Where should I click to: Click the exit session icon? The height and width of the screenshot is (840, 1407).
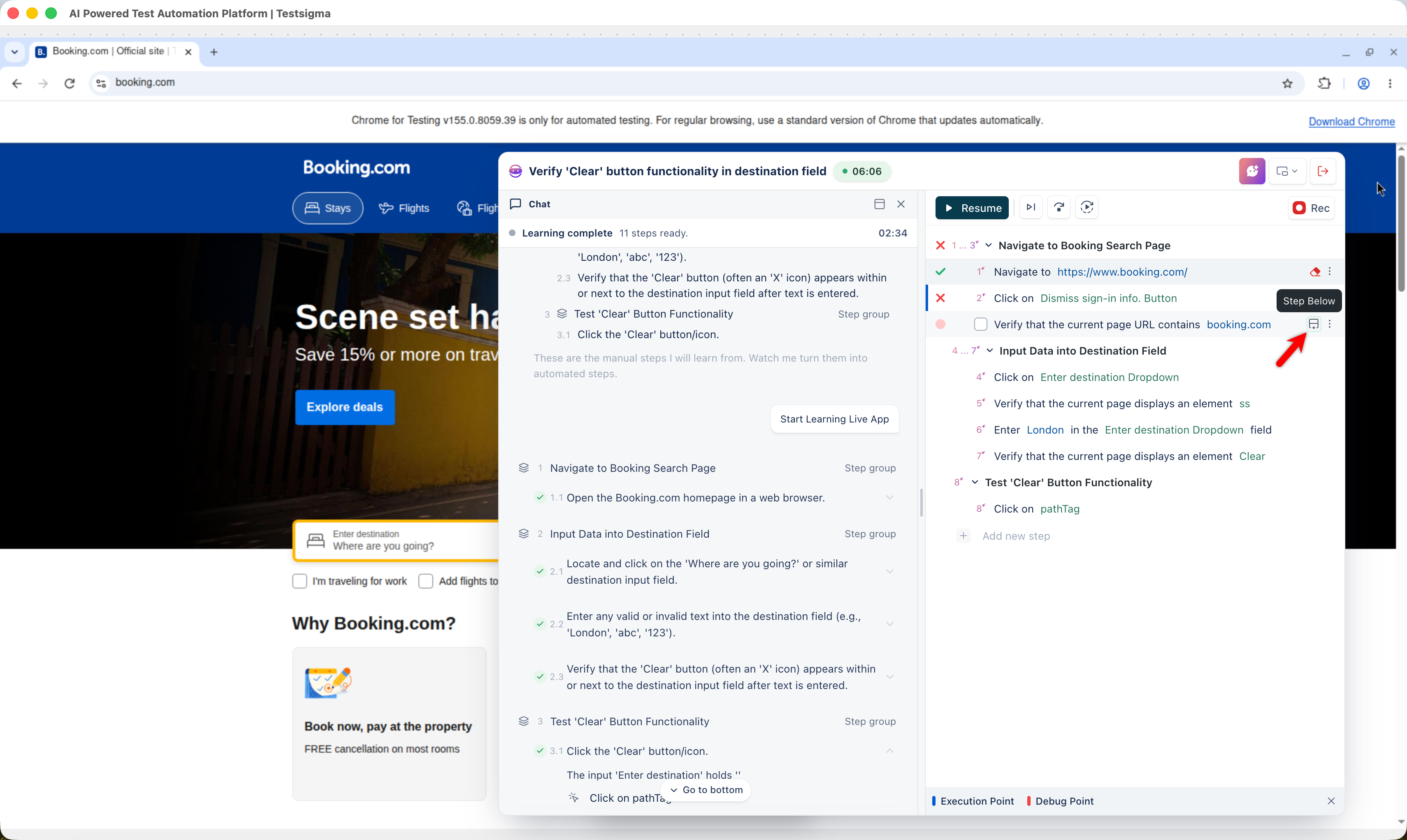pos(1323,171)
